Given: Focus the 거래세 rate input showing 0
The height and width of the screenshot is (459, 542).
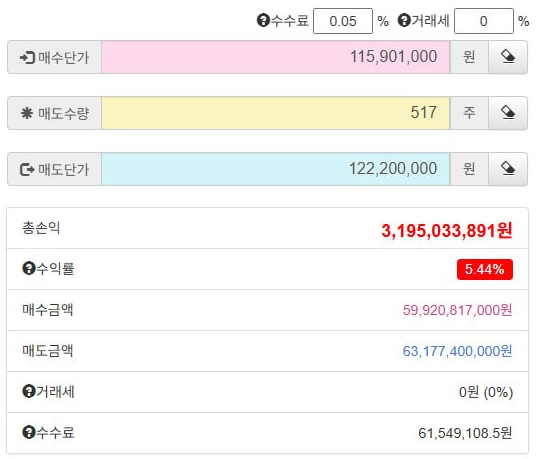Looking at the screenshot, I should (x=484, y=21).
